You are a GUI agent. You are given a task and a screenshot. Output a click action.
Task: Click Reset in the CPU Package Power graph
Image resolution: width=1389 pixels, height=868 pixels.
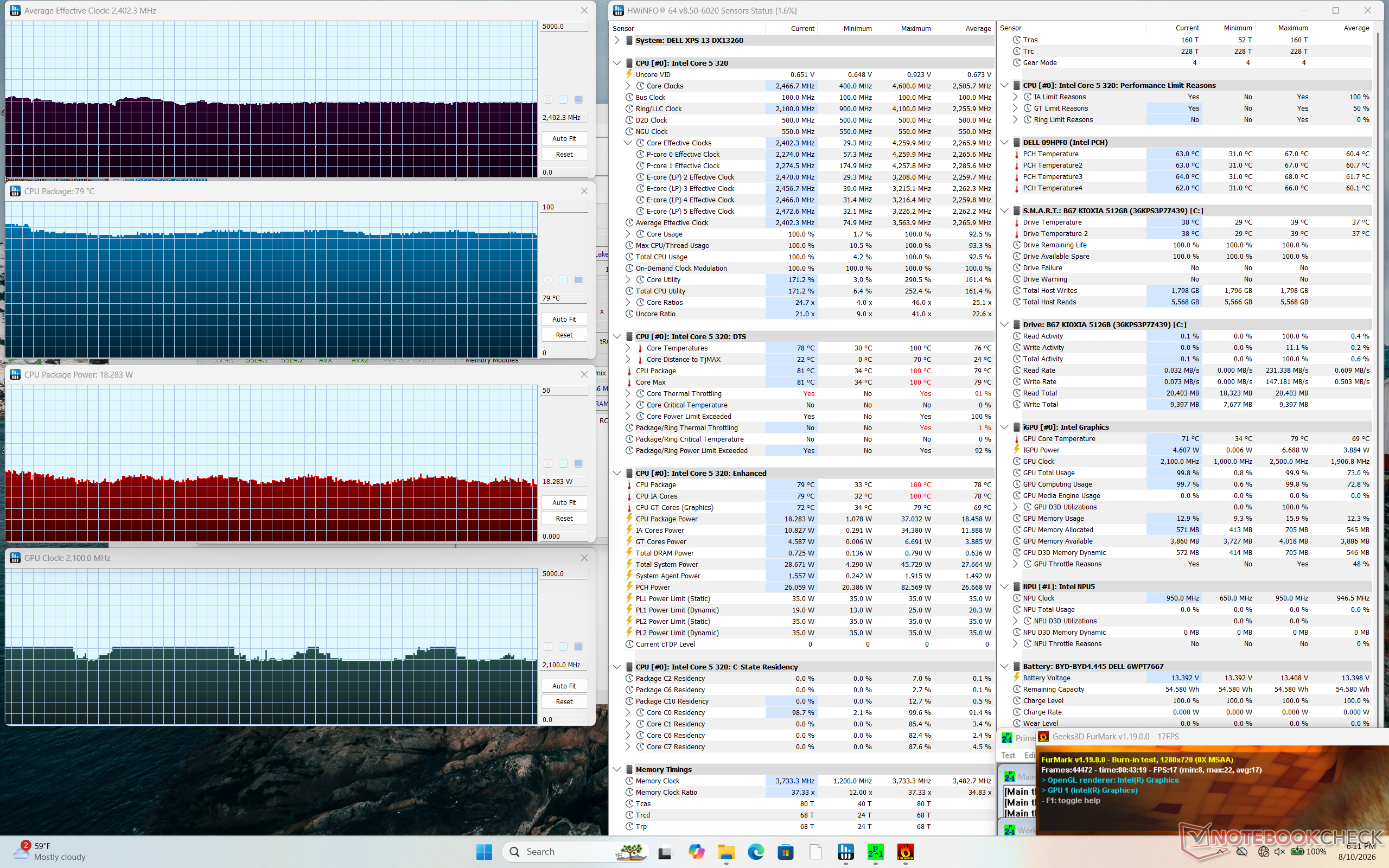point(564,519)
